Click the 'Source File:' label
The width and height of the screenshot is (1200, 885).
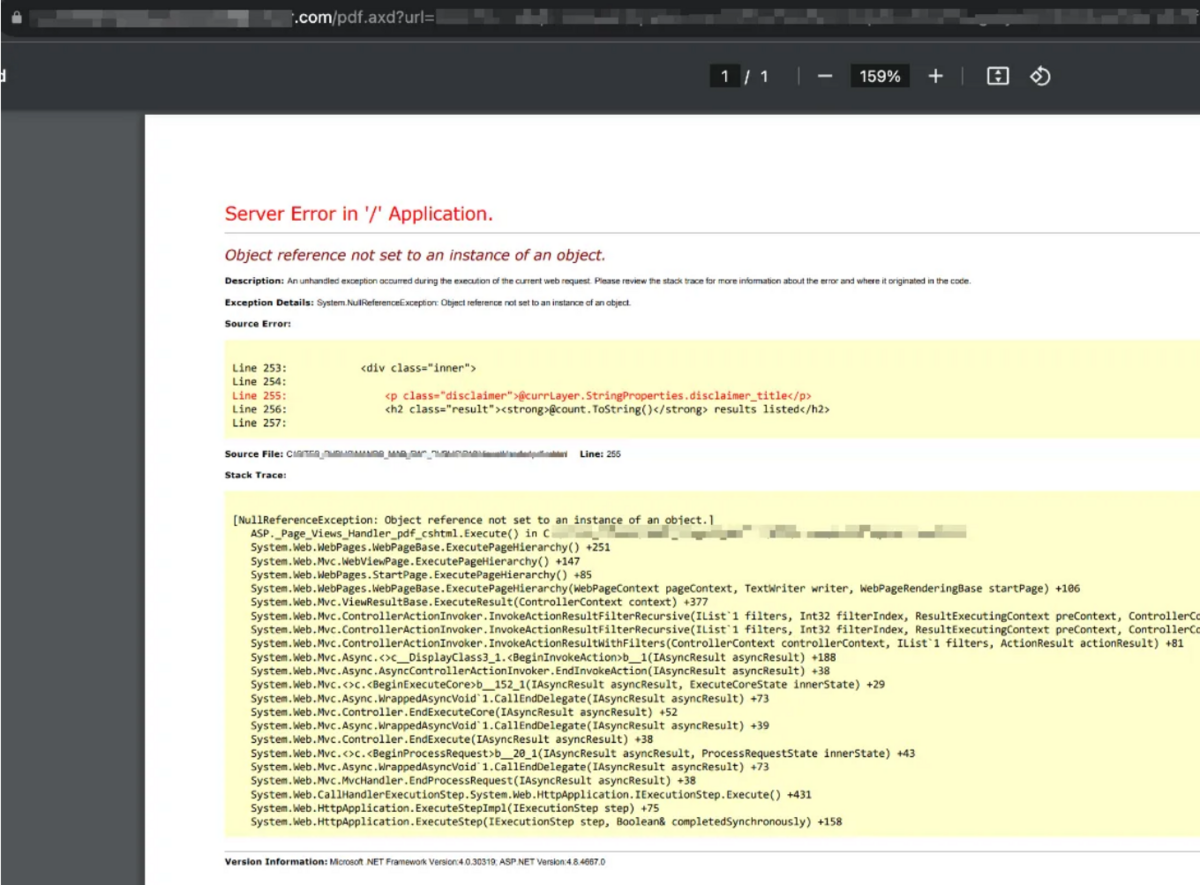(254, 454)
